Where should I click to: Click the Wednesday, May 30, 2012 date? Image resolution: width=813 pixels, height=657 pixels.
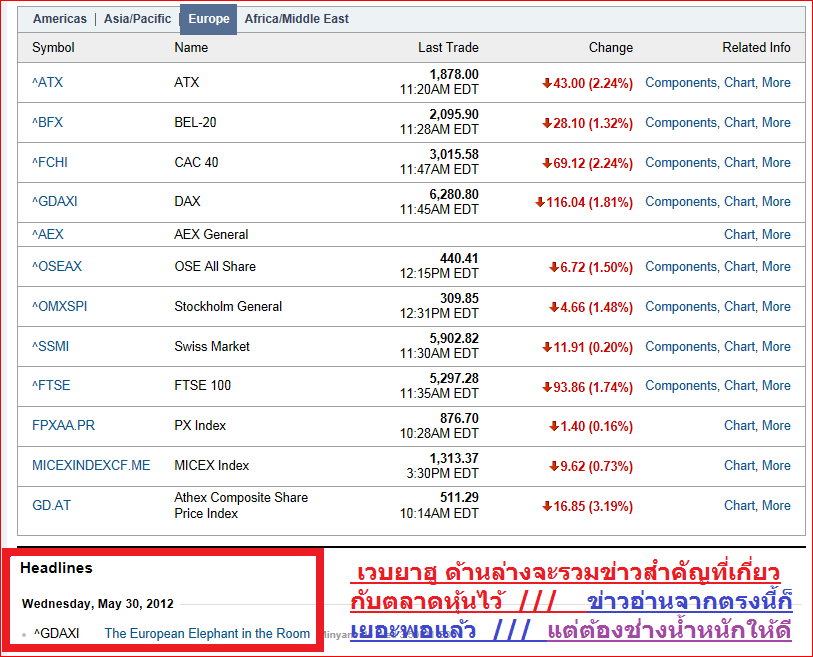(x=97, y=604)
